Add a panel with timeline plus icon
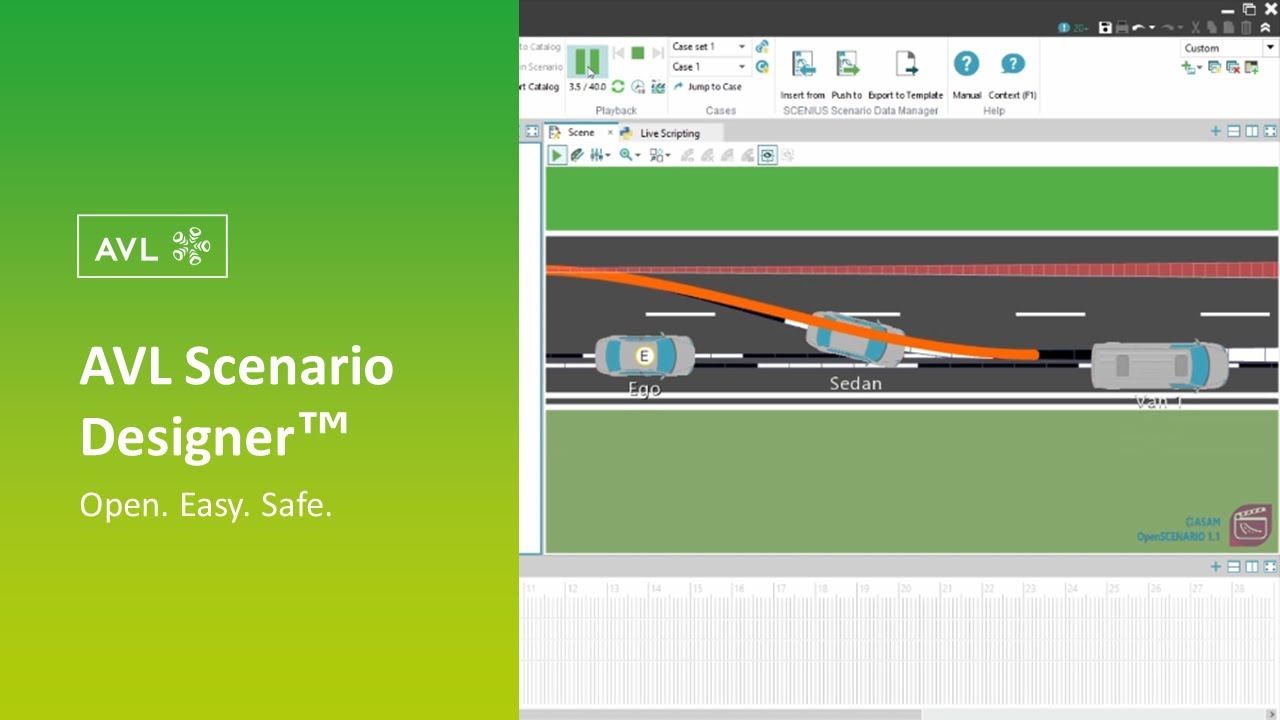This screenshot has width=1280, height=720. pos(1216,566)
